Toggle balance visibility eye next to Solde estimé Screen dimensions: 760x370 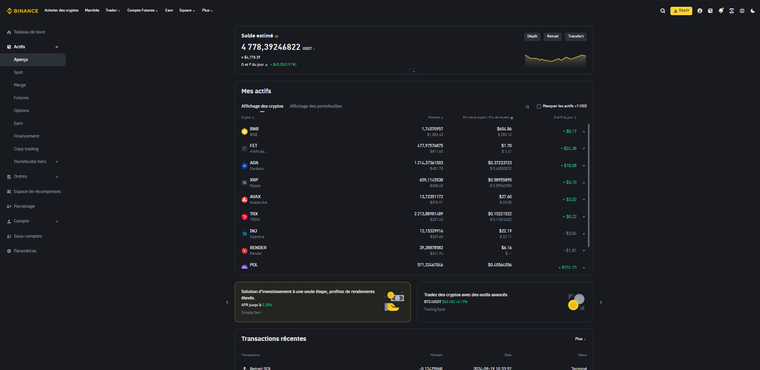(x=276, y=36)
